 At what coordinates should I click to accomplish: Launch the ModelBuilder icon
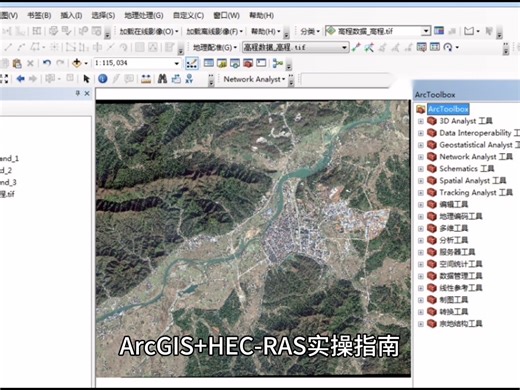(x=277, y=63)
